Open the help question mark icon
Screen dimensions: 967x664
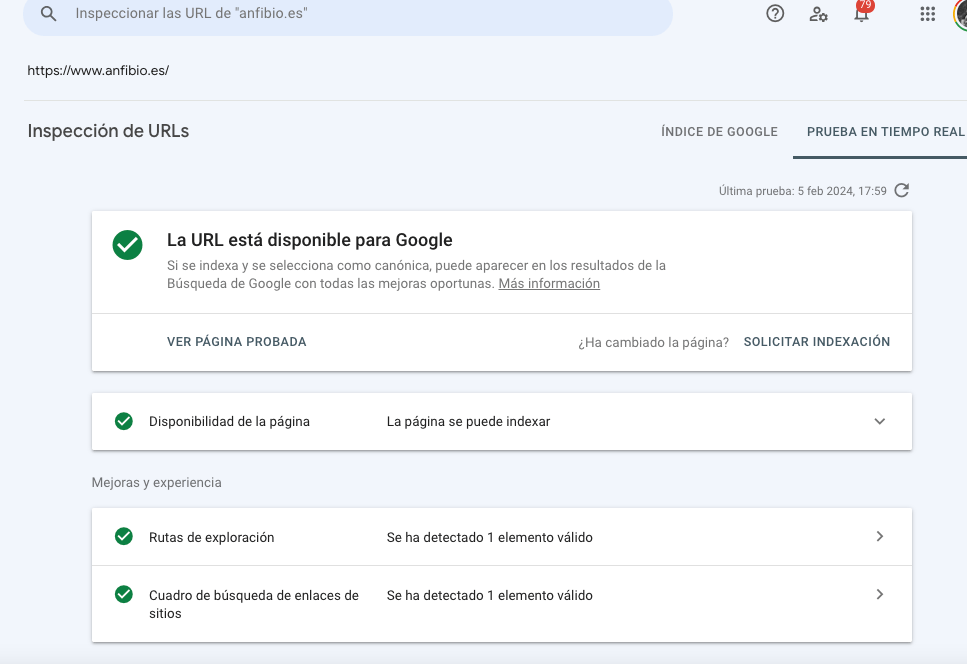tap(775, 14)
